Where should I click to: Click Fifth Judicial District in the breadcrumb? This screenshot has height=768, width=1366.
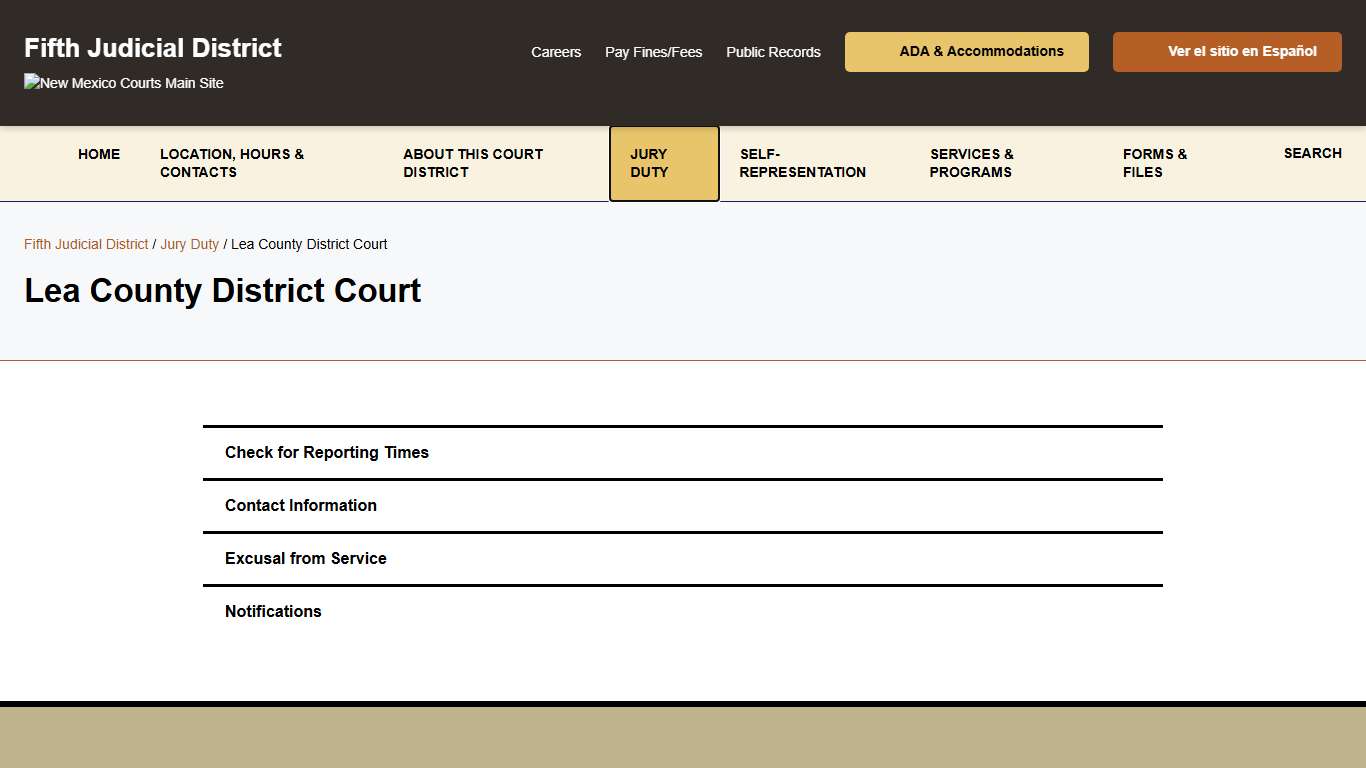(85, 244)
